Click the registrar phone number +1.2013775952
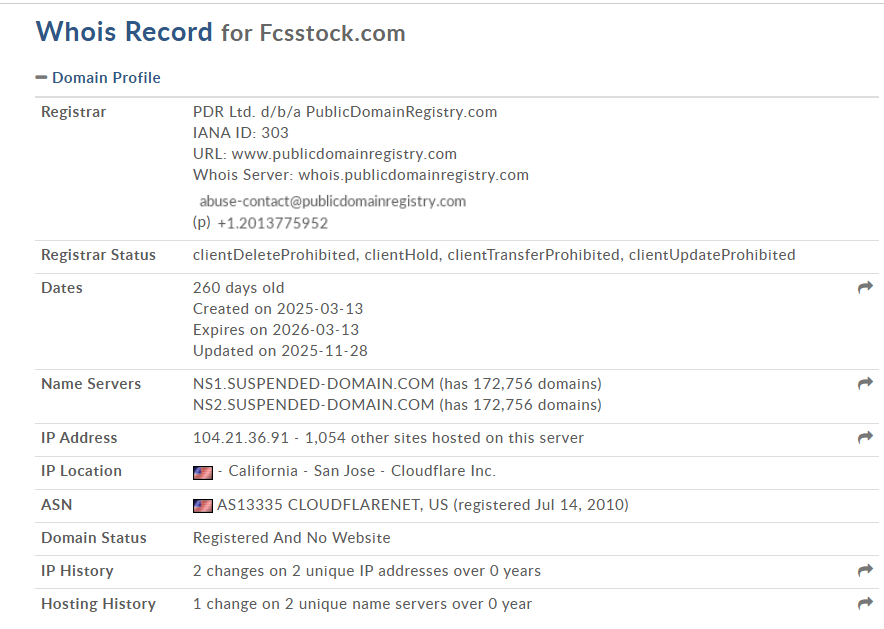The height and width of the screenshot is (629, 884). pos(272,223)
